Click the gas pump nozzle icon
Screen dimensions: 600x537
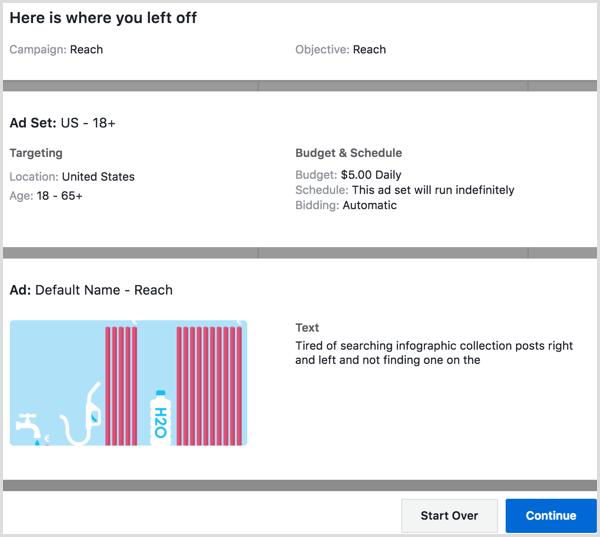coord(82,414)
